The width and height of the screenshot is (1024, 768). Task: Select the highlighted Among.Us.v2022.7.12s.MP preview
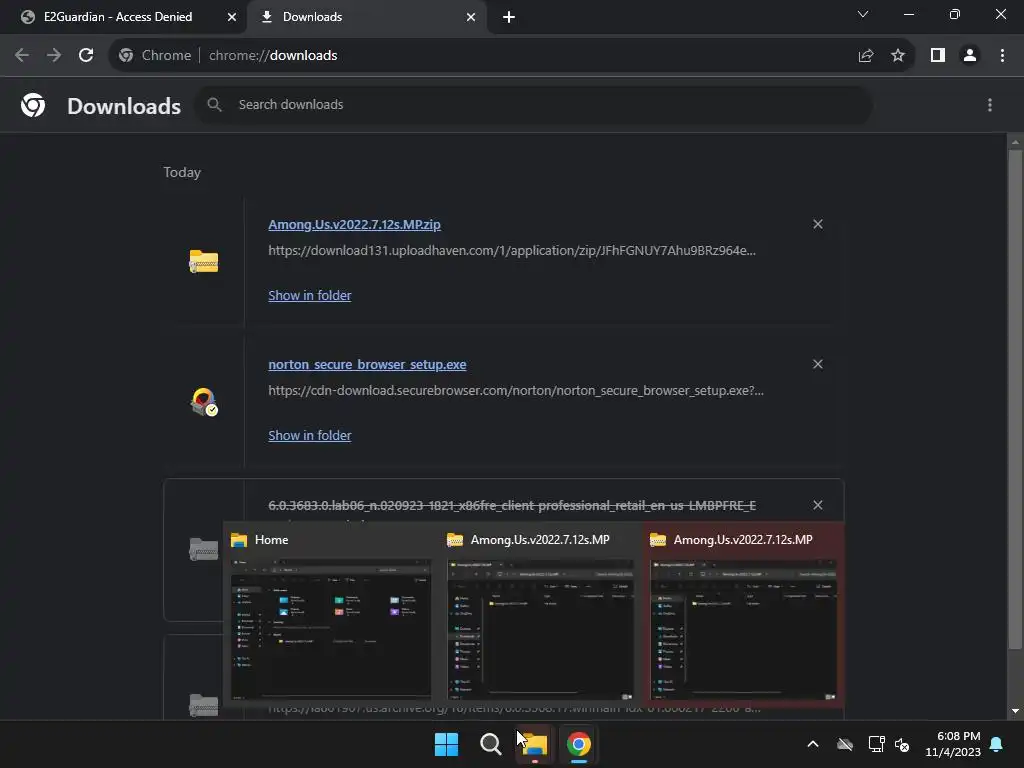(743, 617)
